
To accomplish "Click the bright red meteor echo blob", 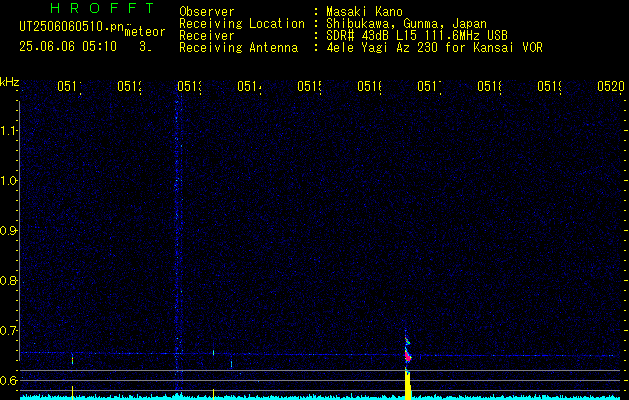I will coord(408,355).
